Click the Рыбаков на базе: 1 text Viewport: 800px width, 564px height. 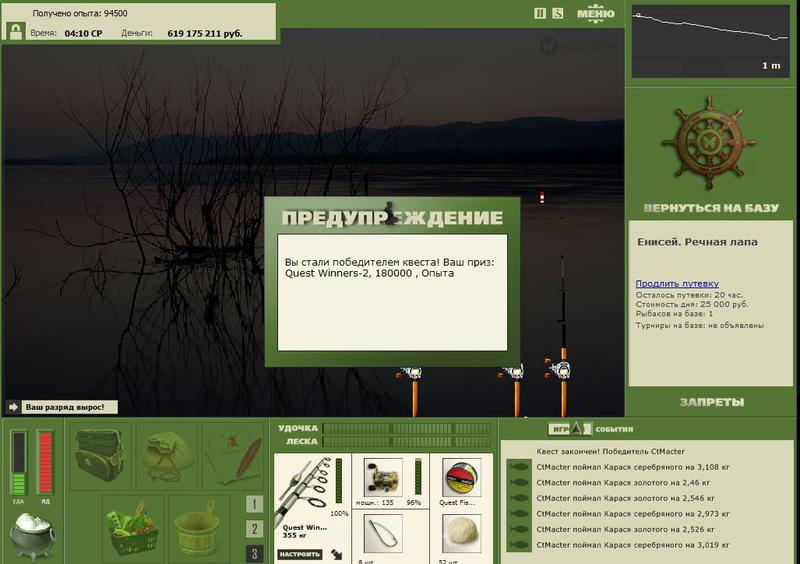click(x=674, y=313)
